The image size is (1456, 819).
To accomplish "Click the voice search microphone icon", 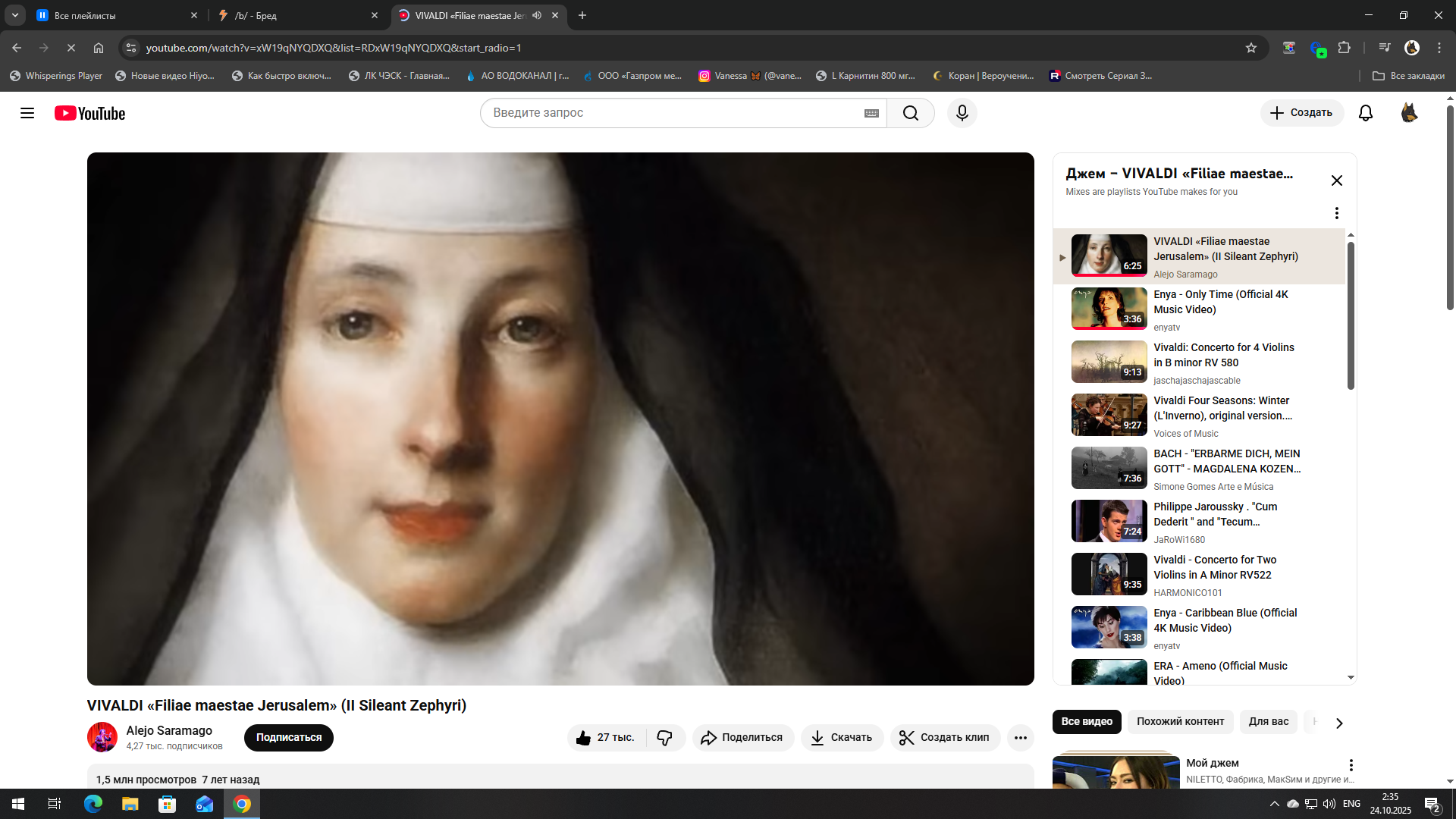I will coord(962,113).
